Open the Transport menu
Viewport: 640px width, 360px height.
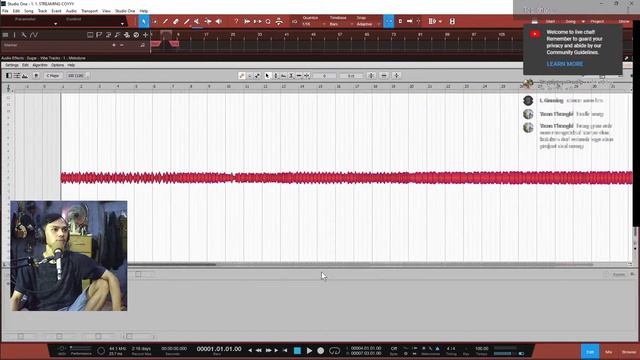coord(89,11)
